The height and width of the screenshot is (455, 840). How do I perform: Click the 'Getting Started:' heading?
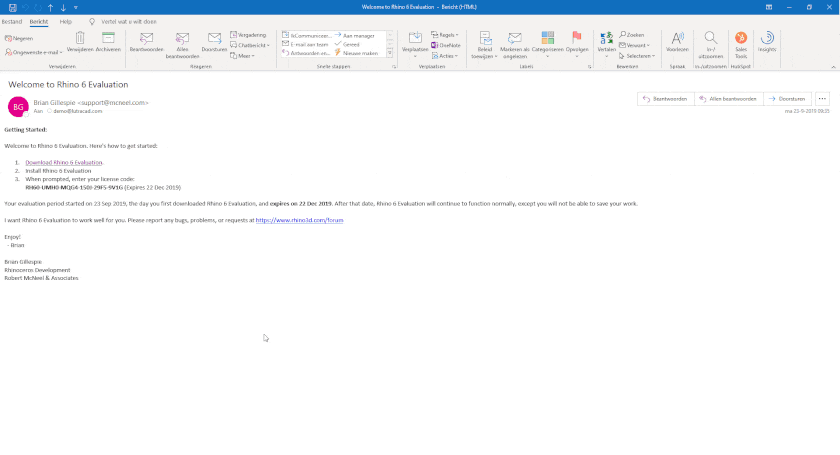pyautogui.click(x=26, y=130)
